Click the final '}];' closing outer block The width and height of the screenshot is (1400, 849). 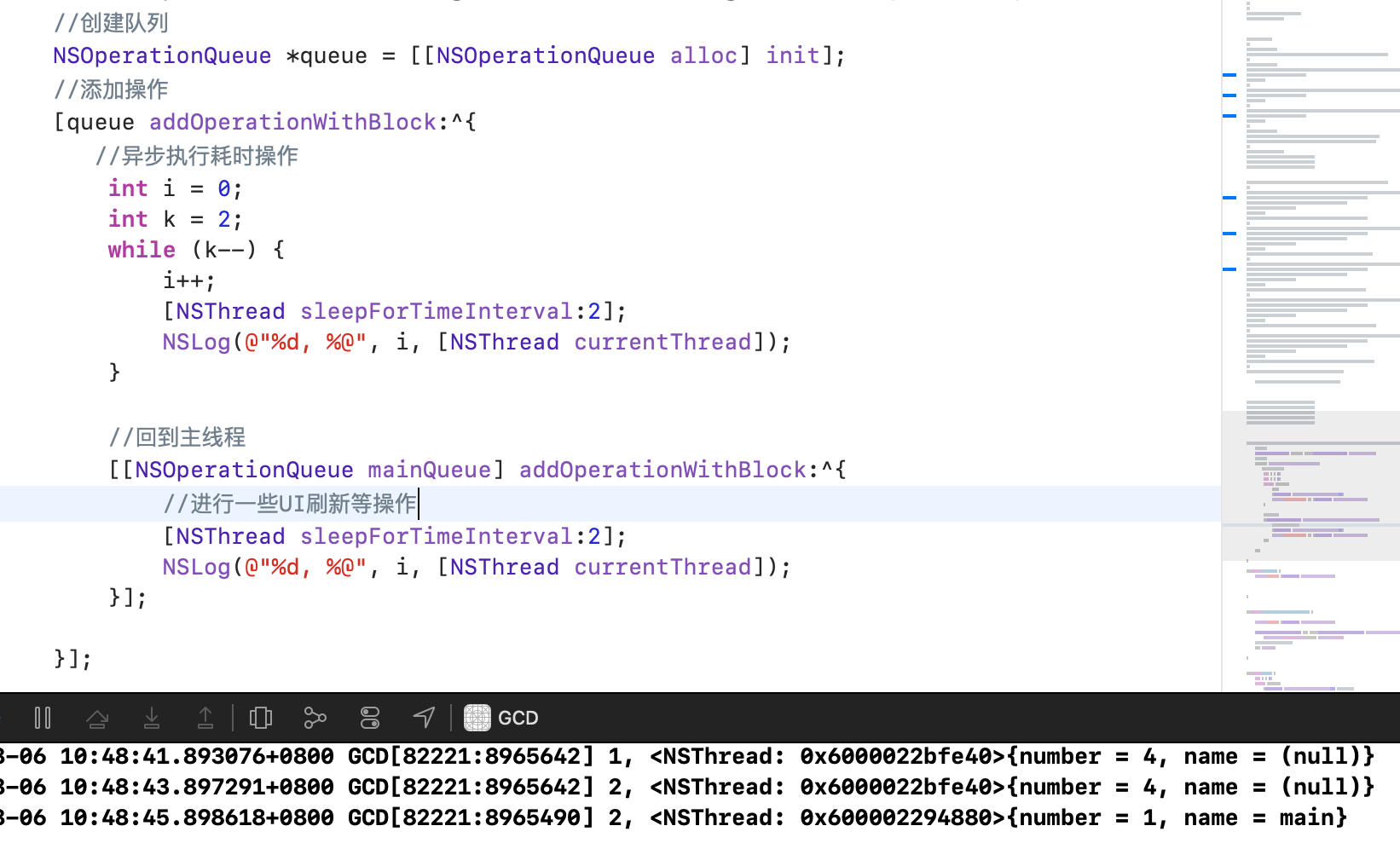point(72,659)
